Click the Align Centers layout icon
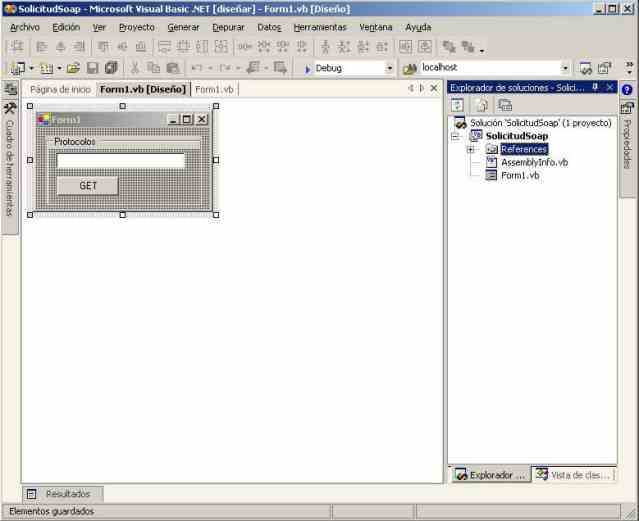Viewport: 639px width, 521px height. (x=60, y=47)
